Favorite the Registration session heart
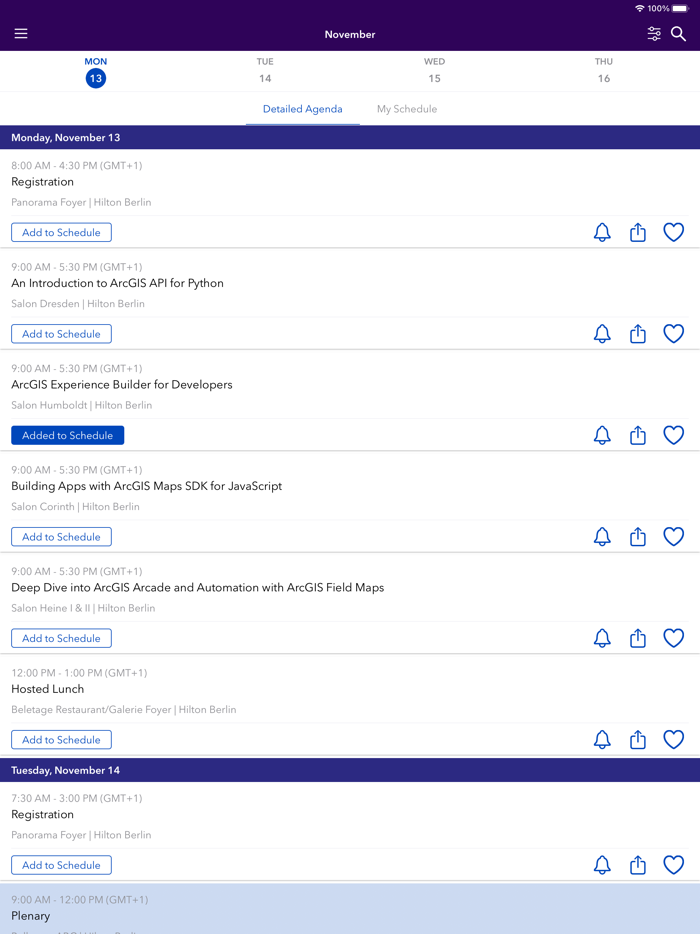 point(673,232)
